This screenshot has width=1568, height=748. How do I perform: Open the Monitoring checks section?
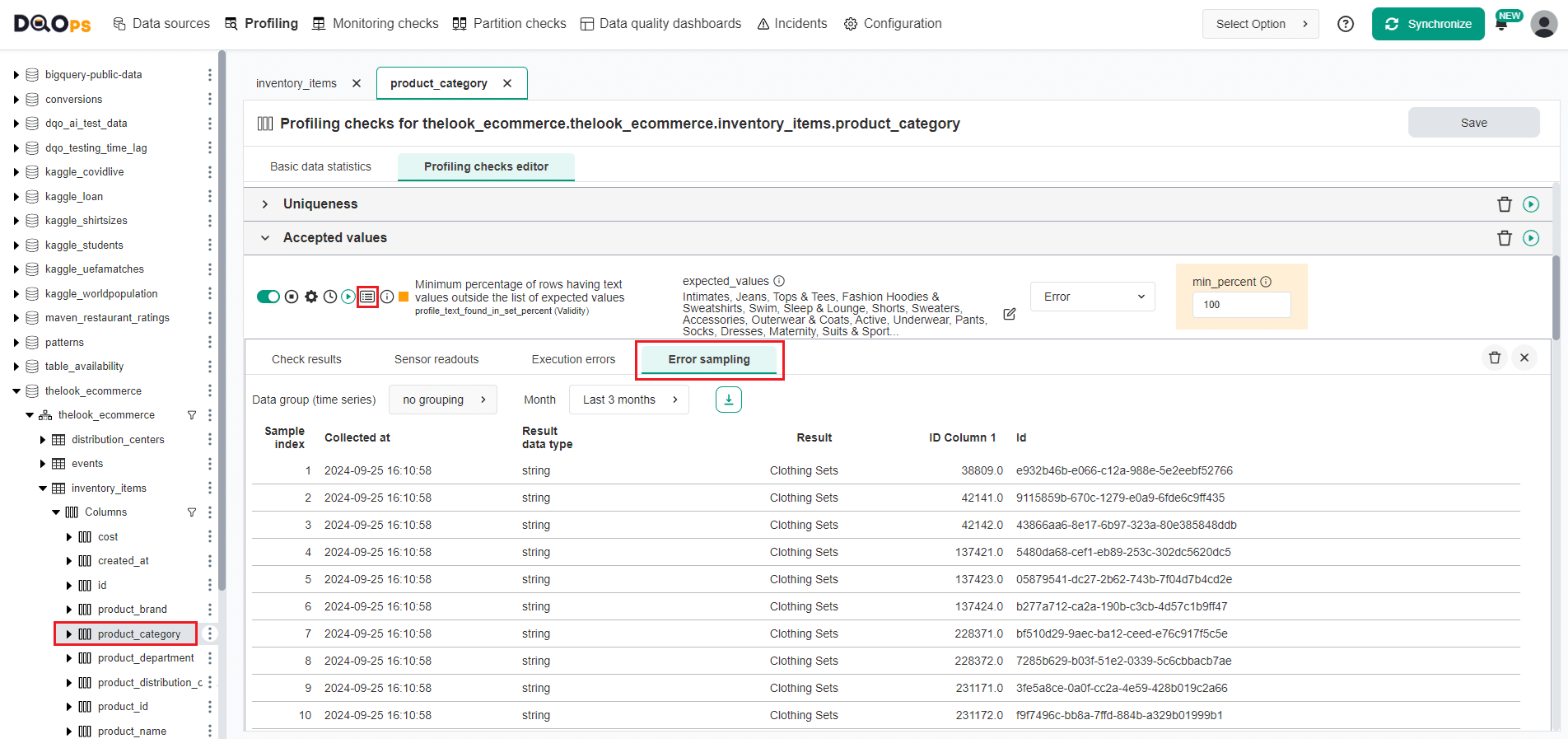(376, 24)
